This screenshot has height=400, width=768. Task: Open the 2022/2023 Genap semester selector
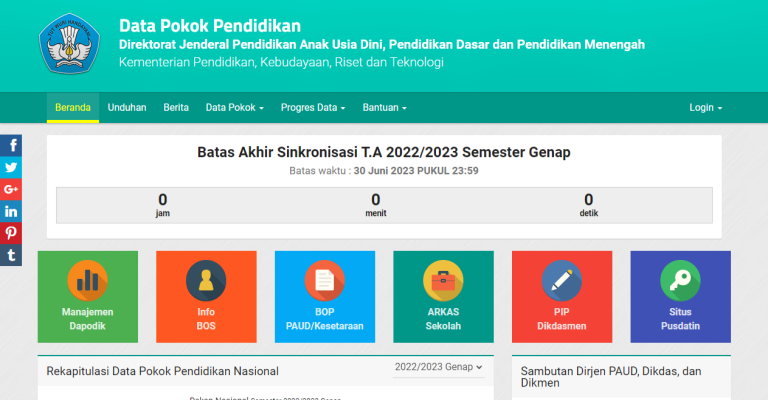(438, 367)
